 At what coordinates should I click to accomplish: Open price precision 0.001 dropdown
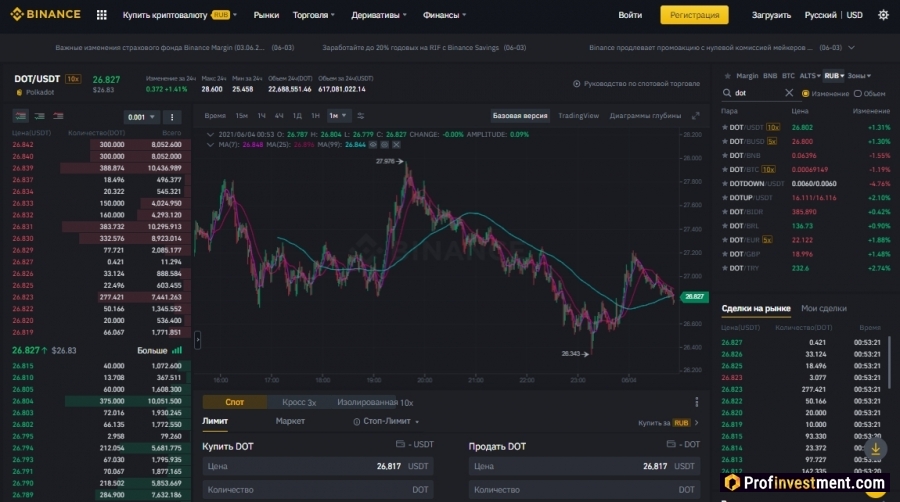(141, 117)
